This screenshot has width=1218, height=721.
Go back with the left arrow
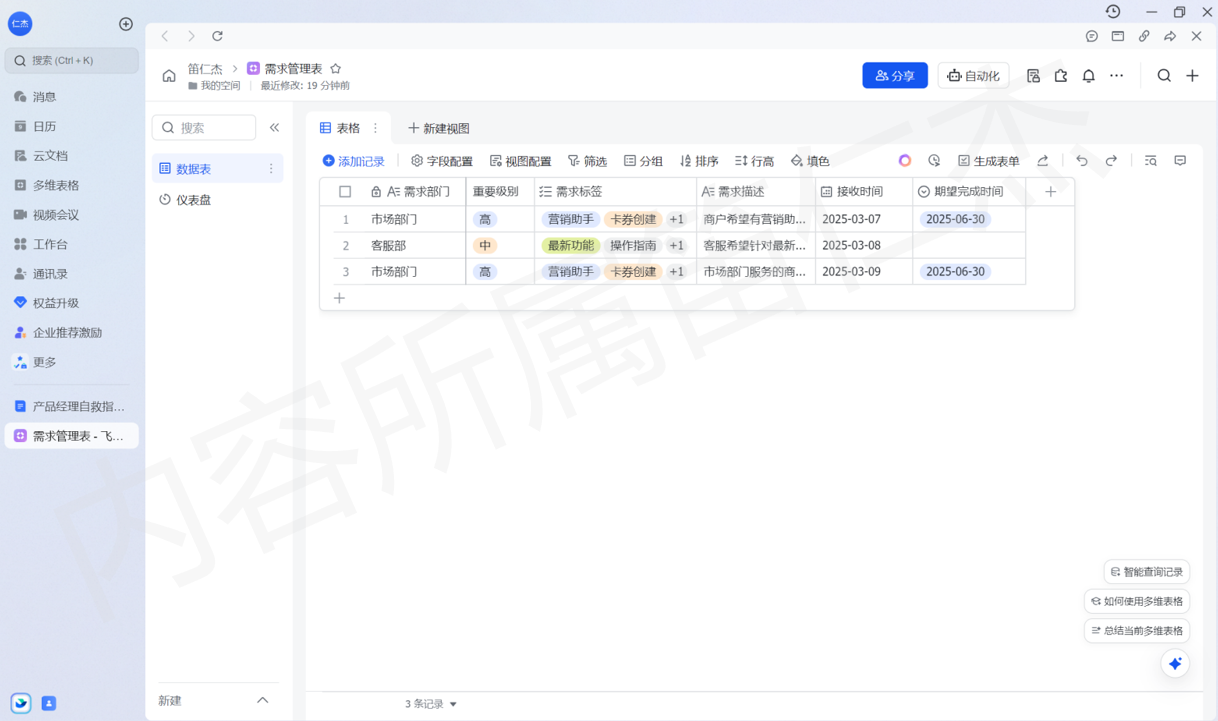coord(165,36)
